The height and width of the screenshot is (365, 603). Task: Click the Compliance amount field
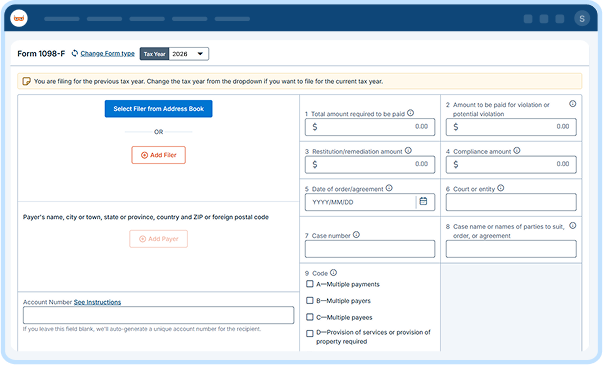pos(511,165)
